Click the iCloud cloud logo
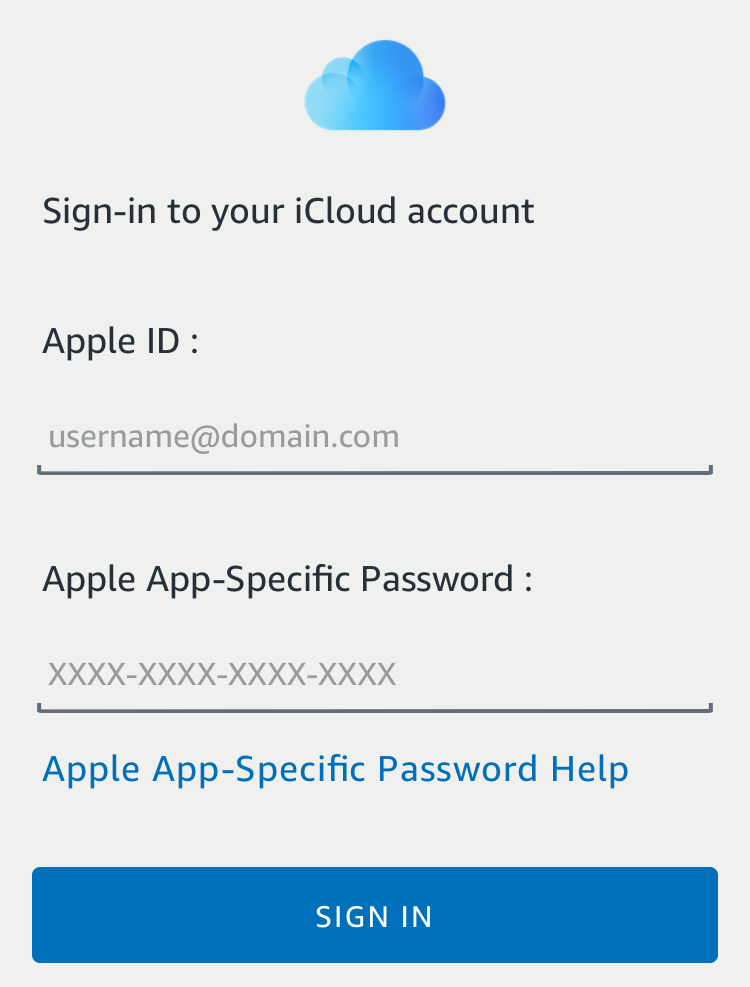The image size is (750, 987). (x=375, y=85)
